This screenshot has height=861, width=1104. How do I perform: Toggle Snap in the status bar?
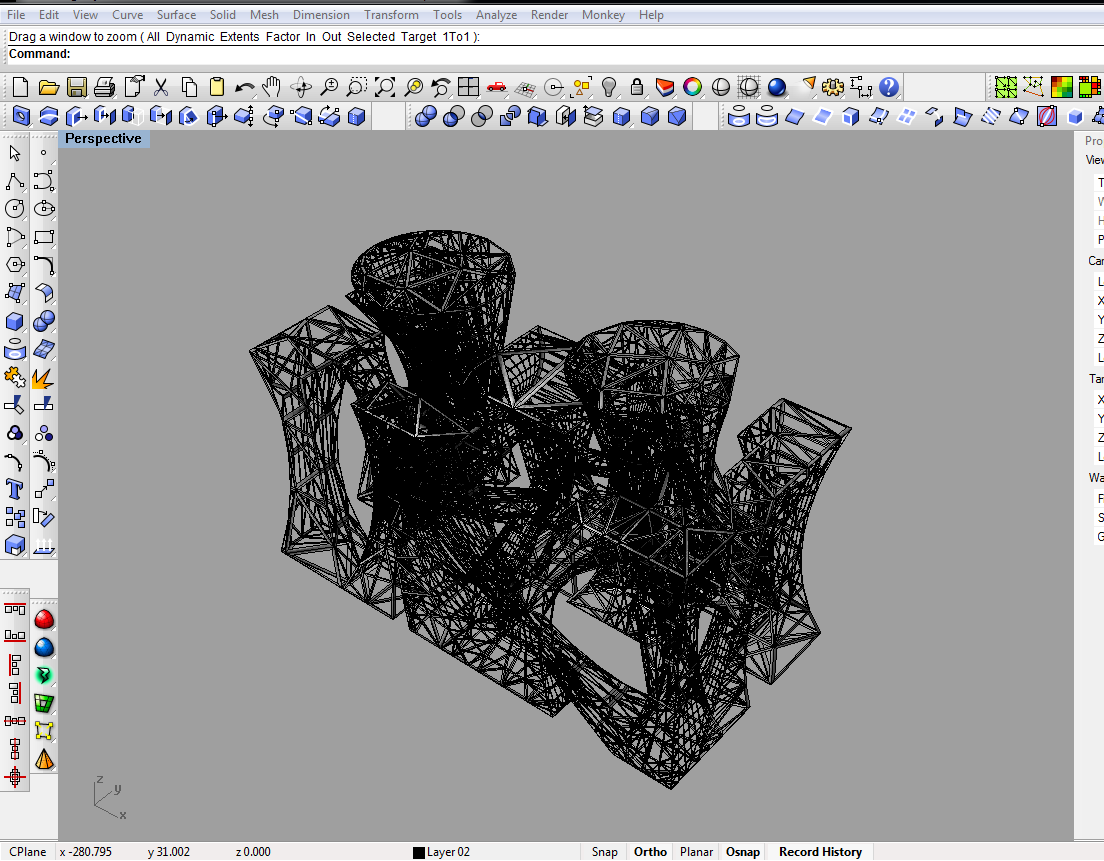point(604,852)
